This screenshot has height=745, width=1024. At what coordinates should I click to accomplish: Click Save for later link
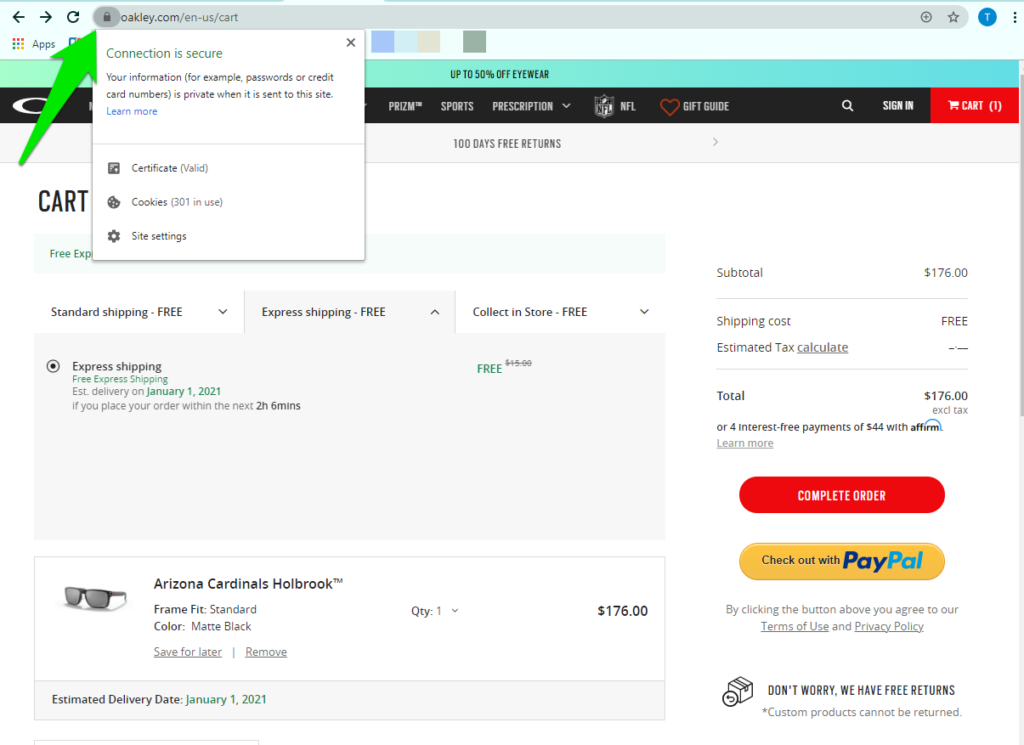tap(187, 652)
